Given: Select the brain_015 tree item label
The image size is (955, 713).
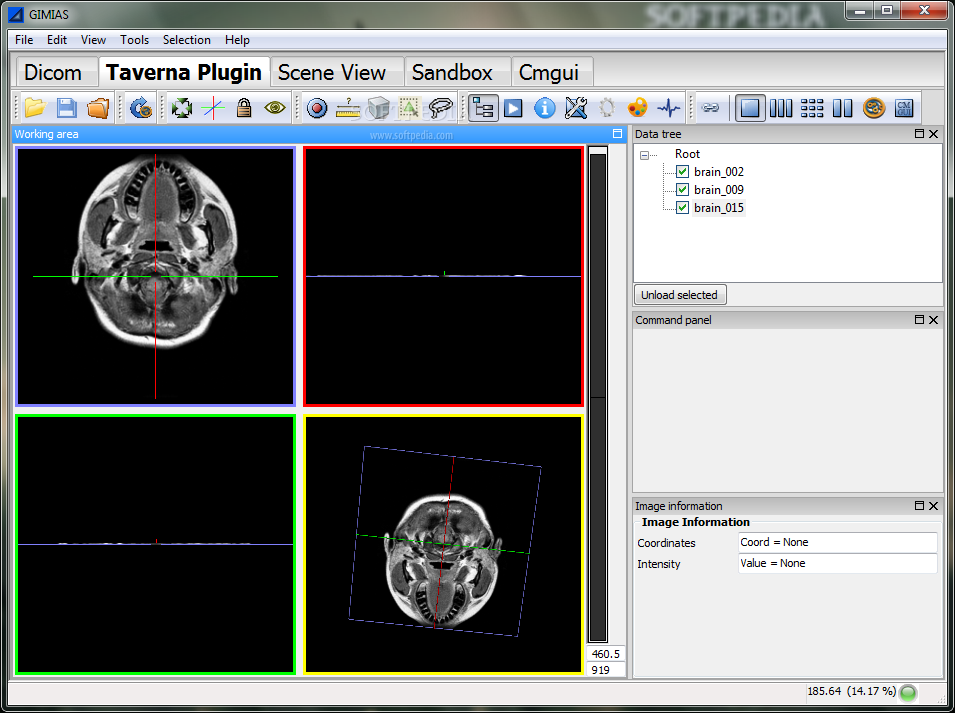Looking at the screenshot, I should [x=719, y=208].
